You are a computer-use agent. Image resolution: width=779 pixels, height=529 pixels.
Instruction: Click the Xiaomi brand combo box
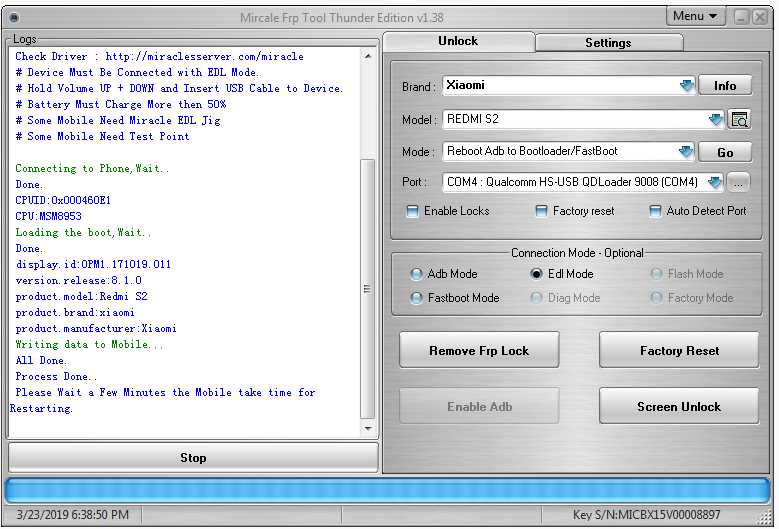click(568, 85)
